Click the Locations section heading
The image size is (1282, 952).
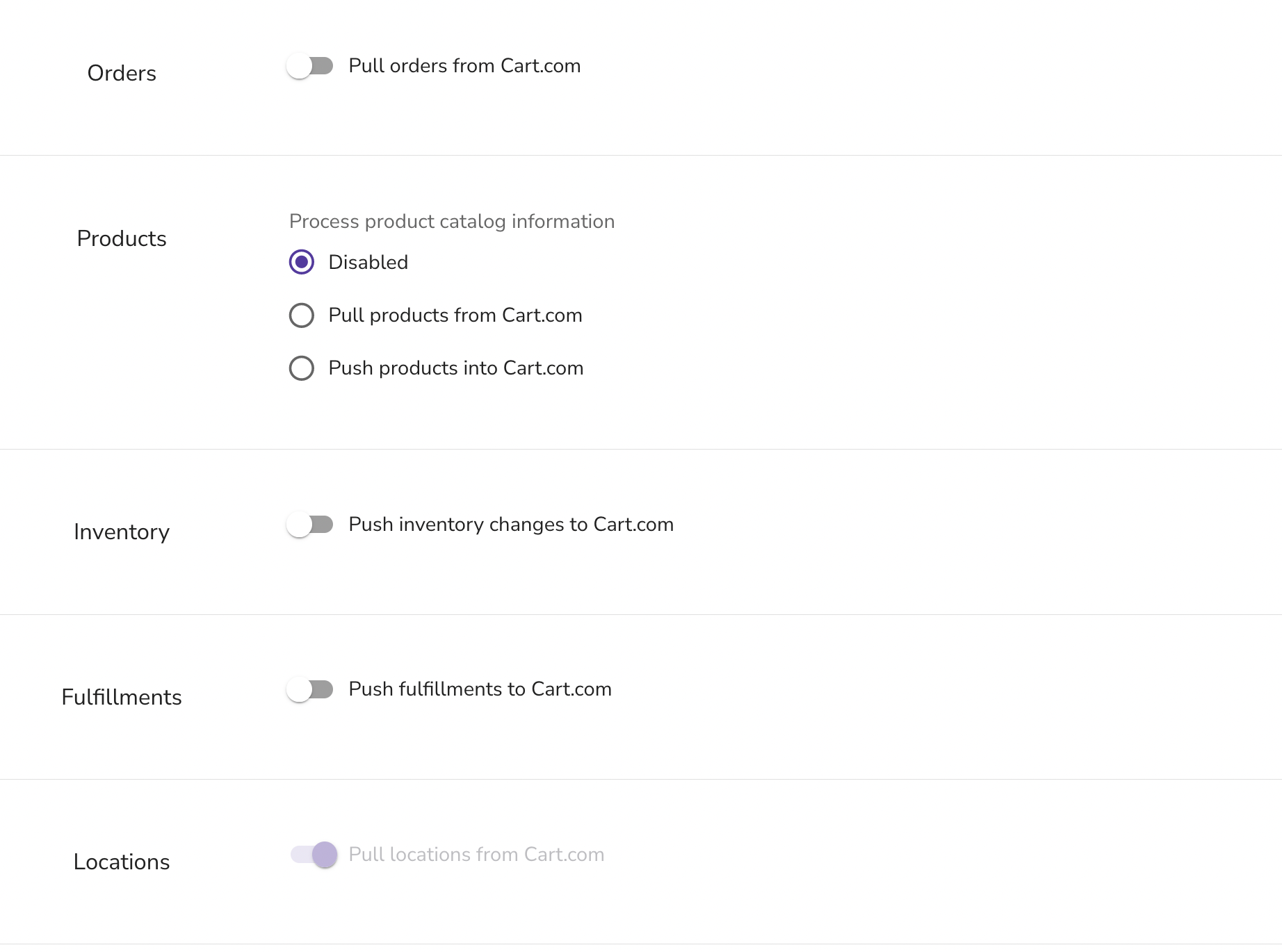click(x=122, y=862)
